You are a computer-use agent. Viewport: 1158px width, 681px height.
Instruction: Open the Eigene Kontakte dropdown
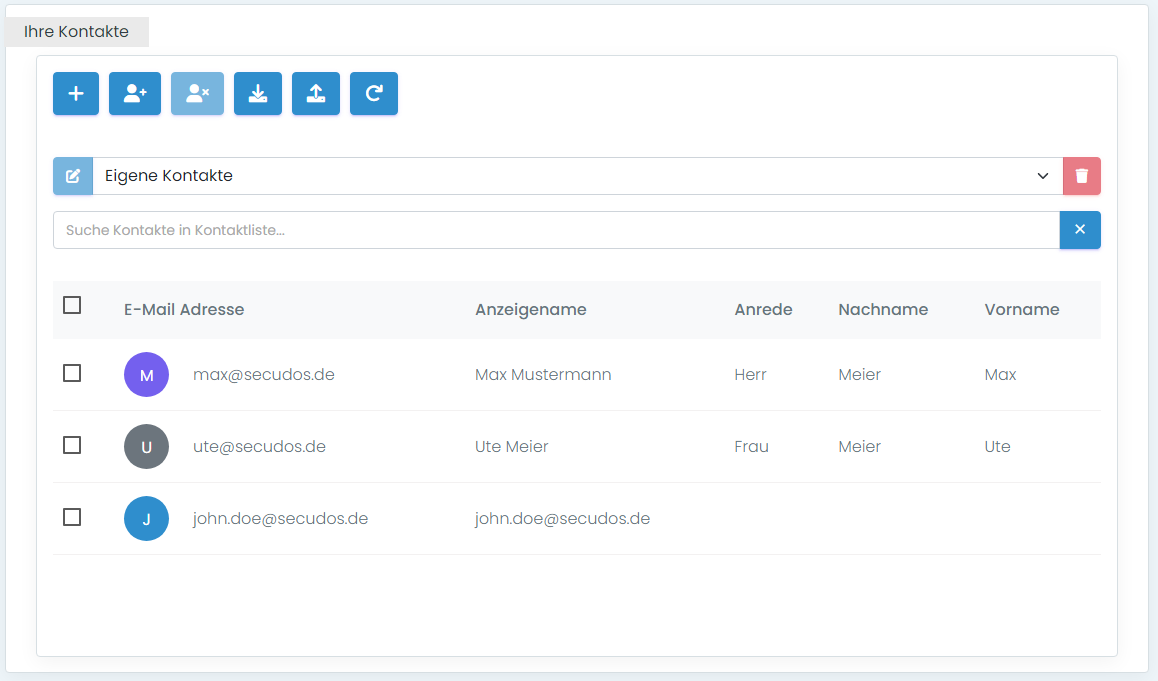coord(570,176)
